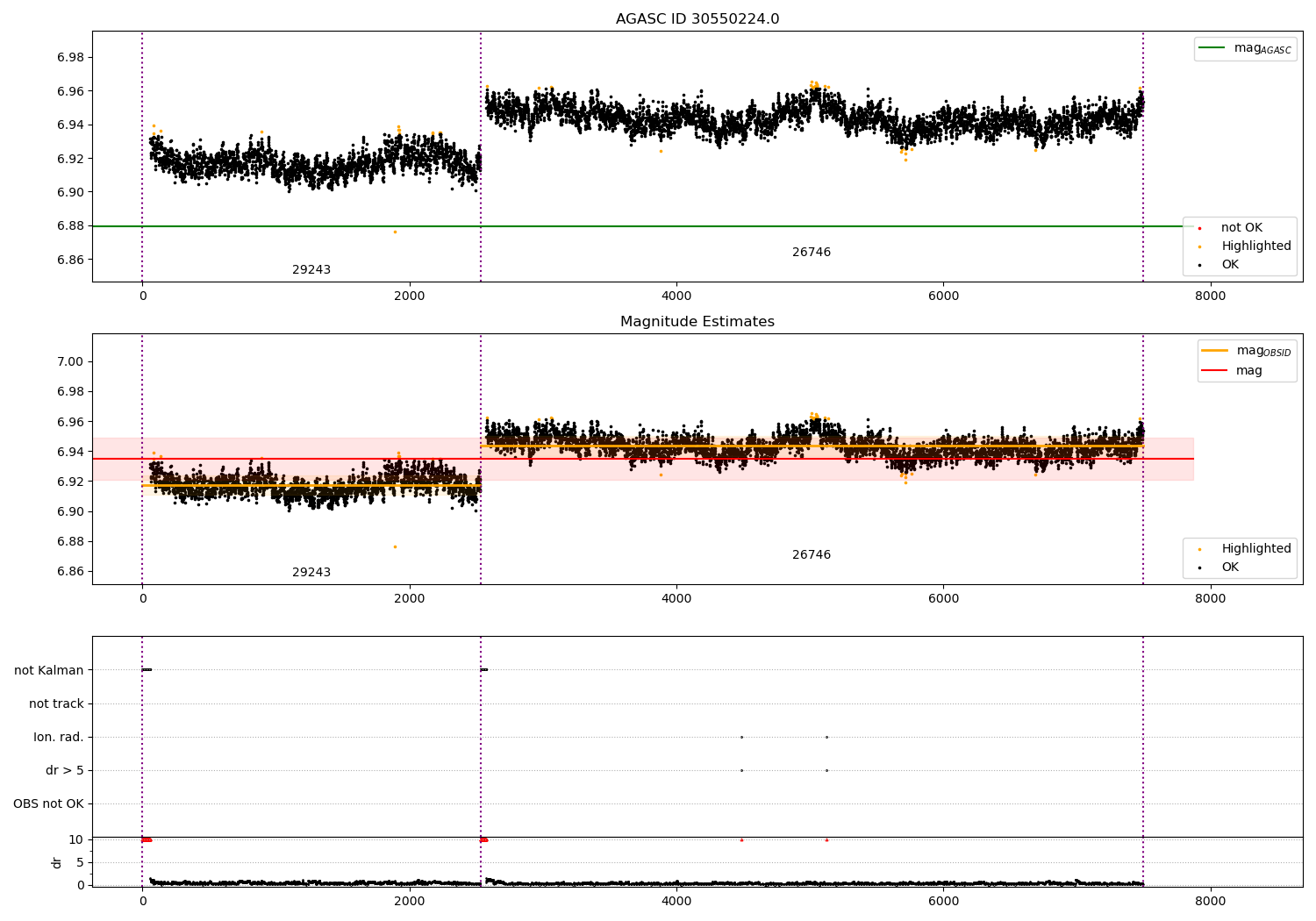This screenshot has width=1316, height=921.
Task: Click the '6.86' y tick in Magnitude Estimates plot
Action: [x=70, y=571]
